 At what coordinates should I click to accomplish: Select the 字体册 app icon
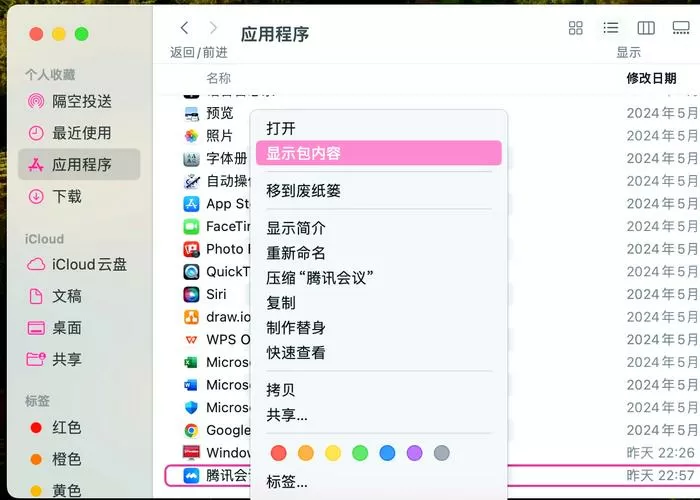[x=192, y=158]
